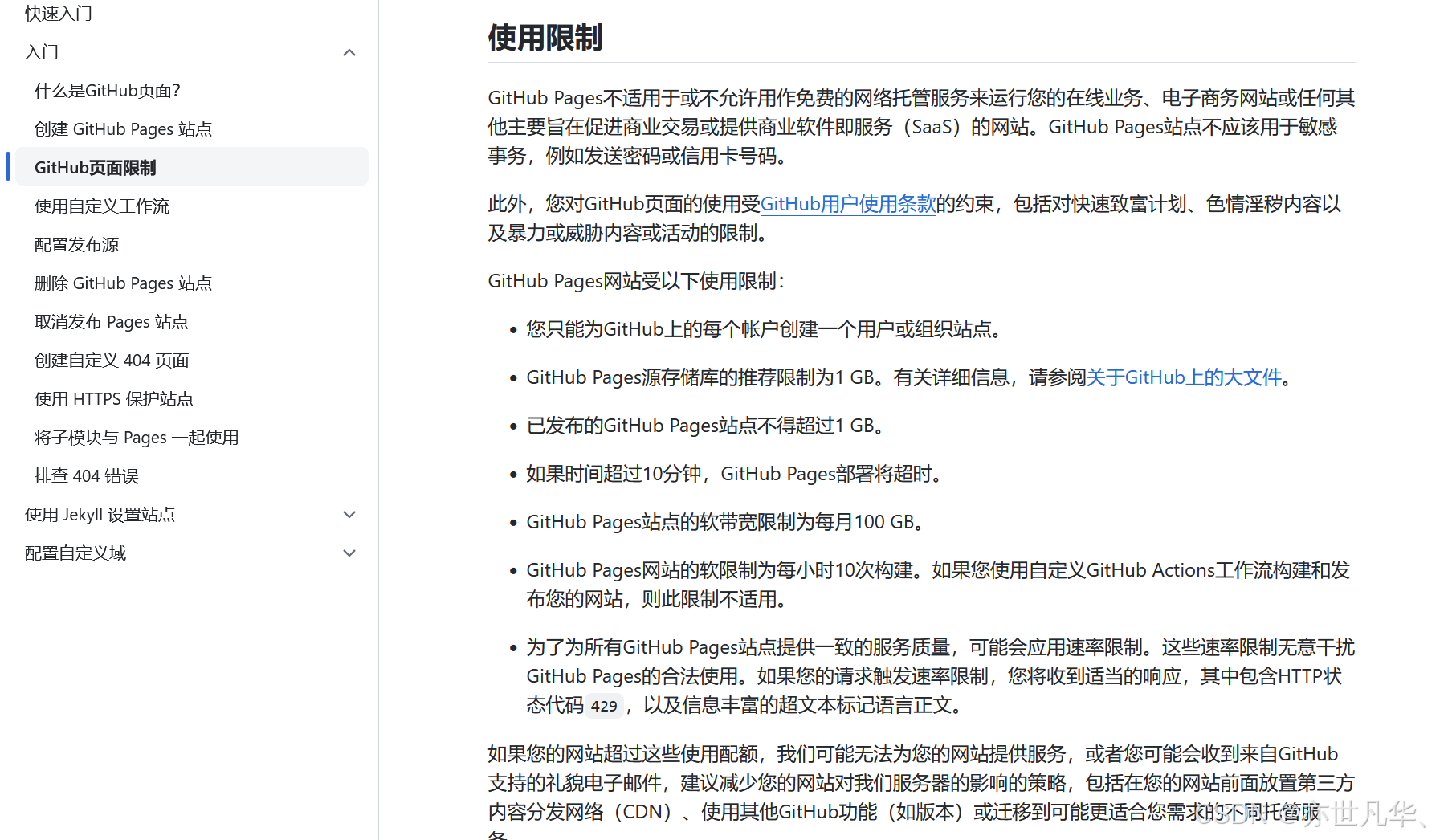Image resolution: width=1448 pixels, height=840 pixels.
Task: Click the inline code 429
Action: click(x=604, y=706)
